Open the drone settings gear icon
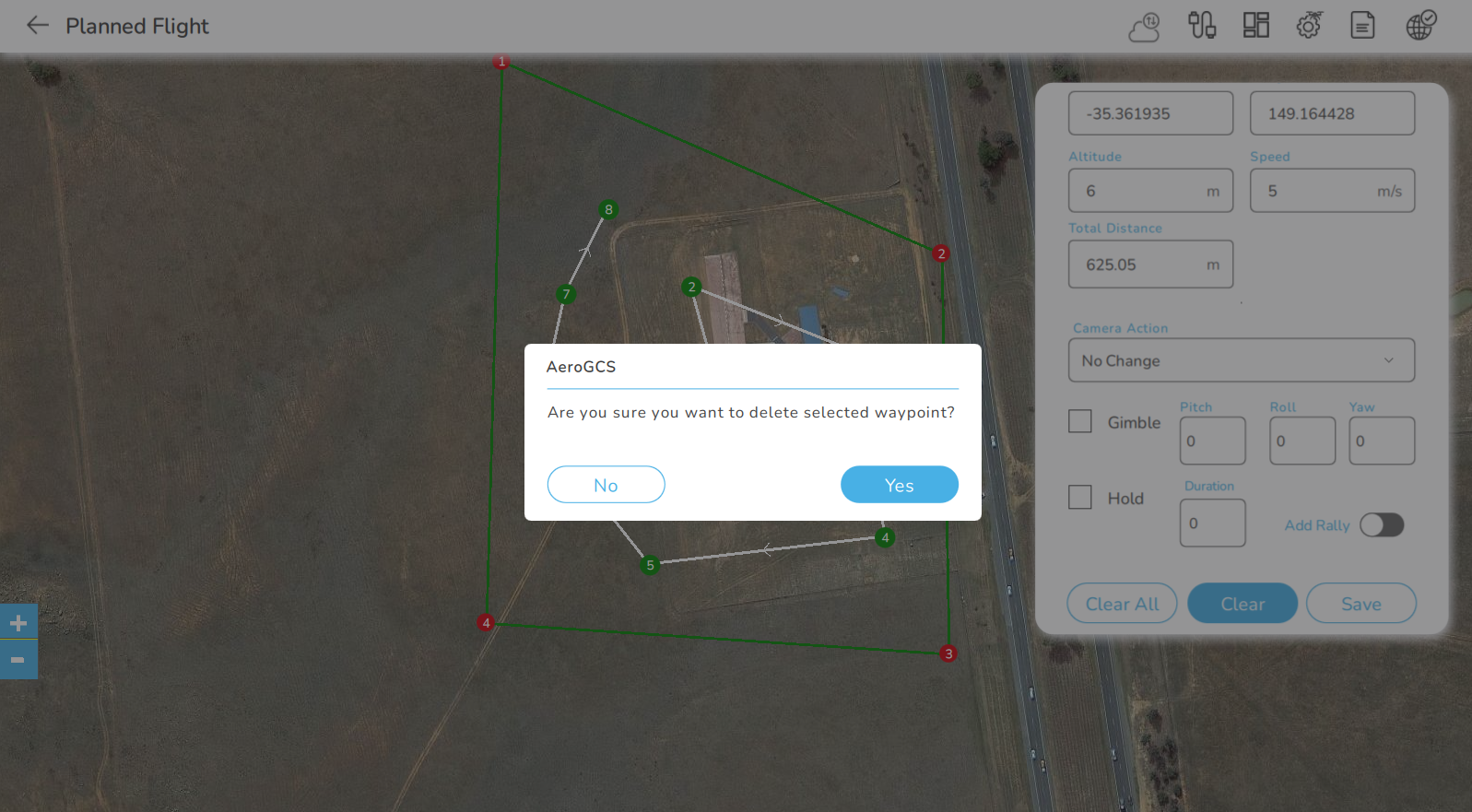 click(1309, 25)
